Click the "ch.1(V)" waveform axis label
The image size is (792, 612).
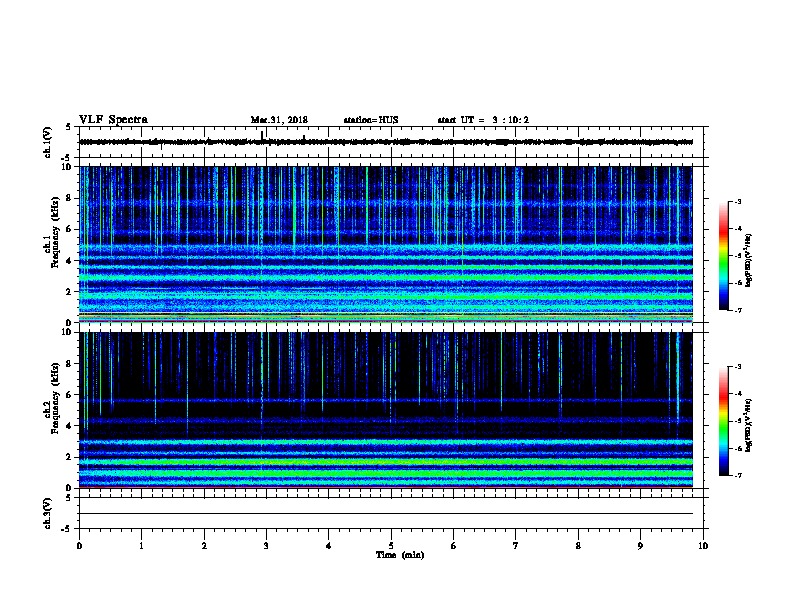(x=47, y=142)
